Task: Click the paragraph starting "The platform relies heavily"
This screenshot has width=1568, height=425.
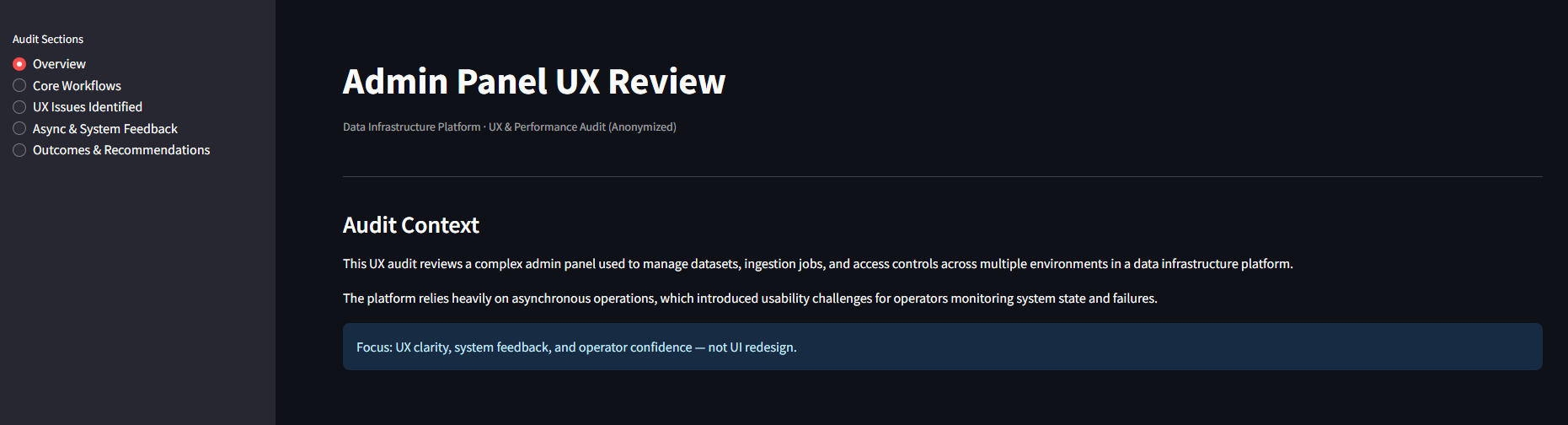Action: tap(750, 299)
